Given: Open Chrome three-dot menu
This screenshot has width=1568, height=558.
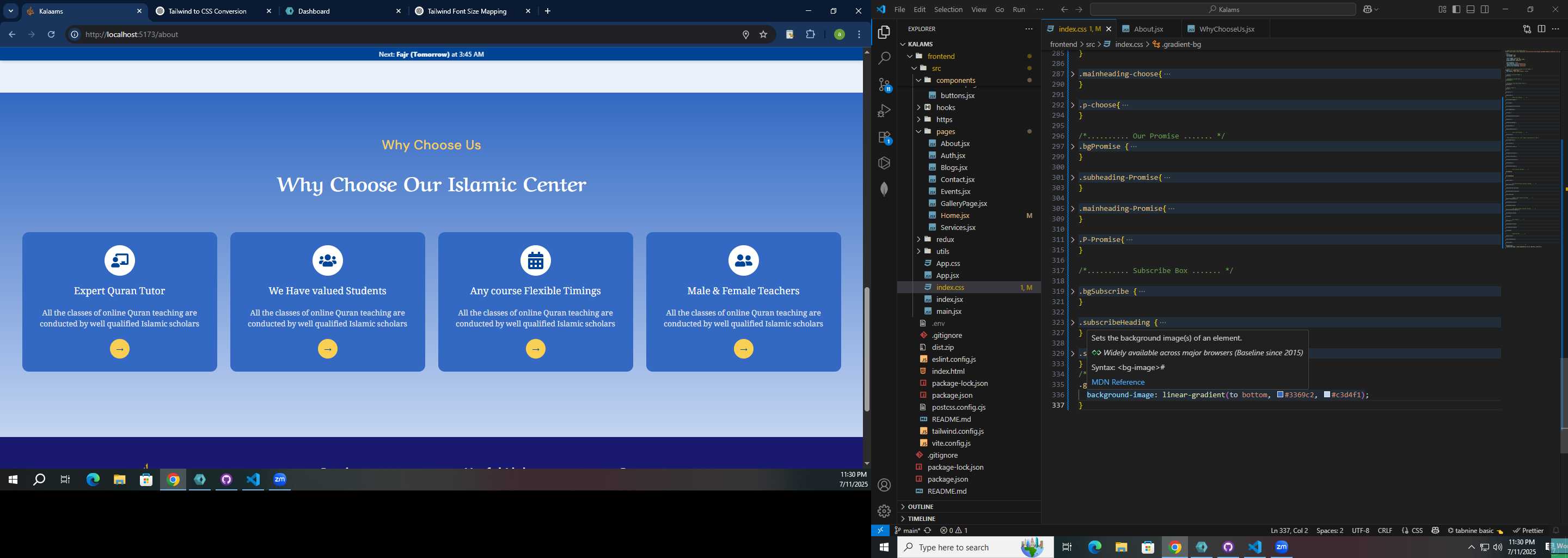Looking at the screenshot, I should [x=859, y=35].
